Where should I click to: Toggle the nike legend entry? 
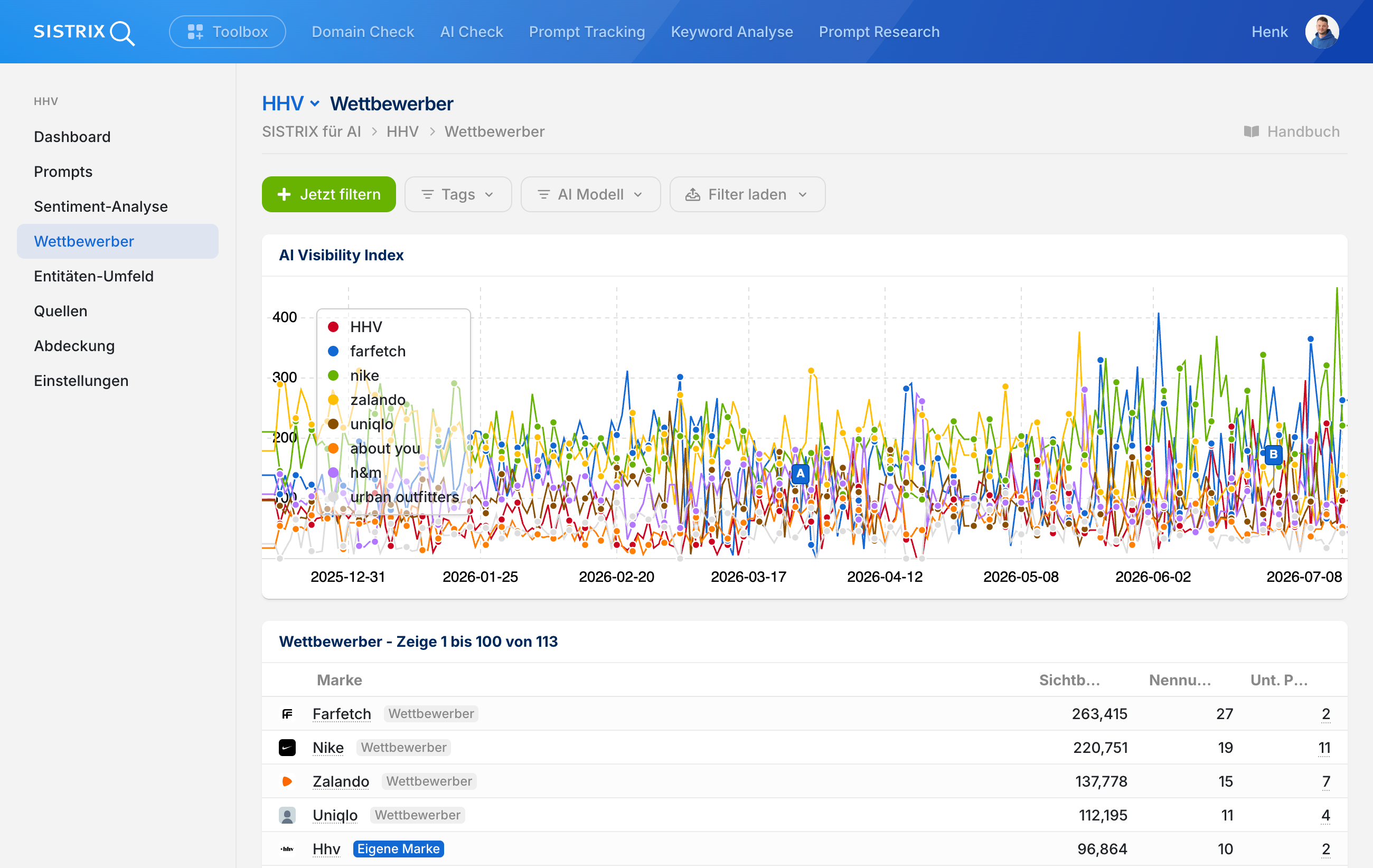click(353, 375)
